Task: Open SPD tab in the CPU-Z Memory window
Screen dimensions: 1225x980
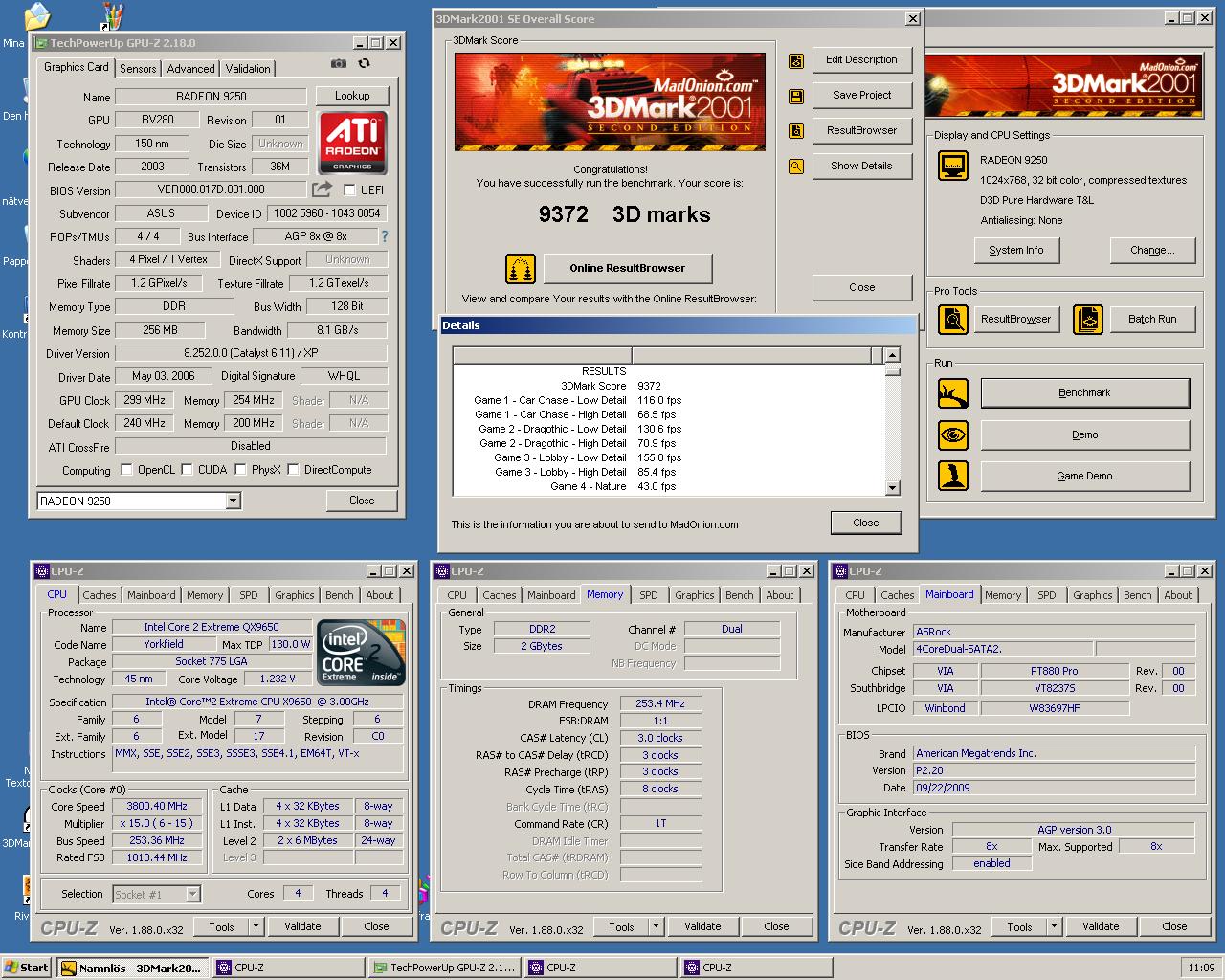Action: 649,595
